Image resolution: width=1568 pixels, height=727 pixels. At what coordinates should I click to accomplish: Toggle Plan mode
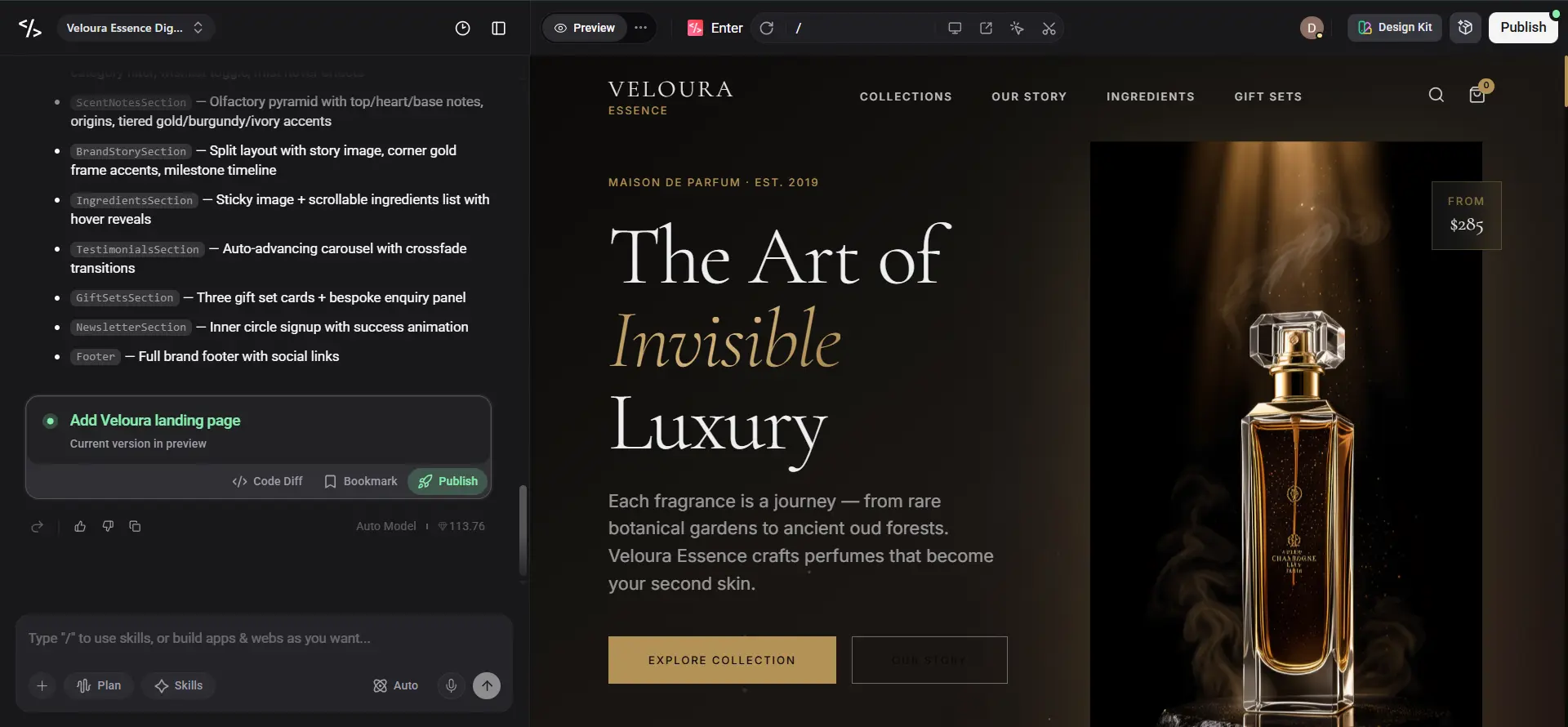coord(99,685)
